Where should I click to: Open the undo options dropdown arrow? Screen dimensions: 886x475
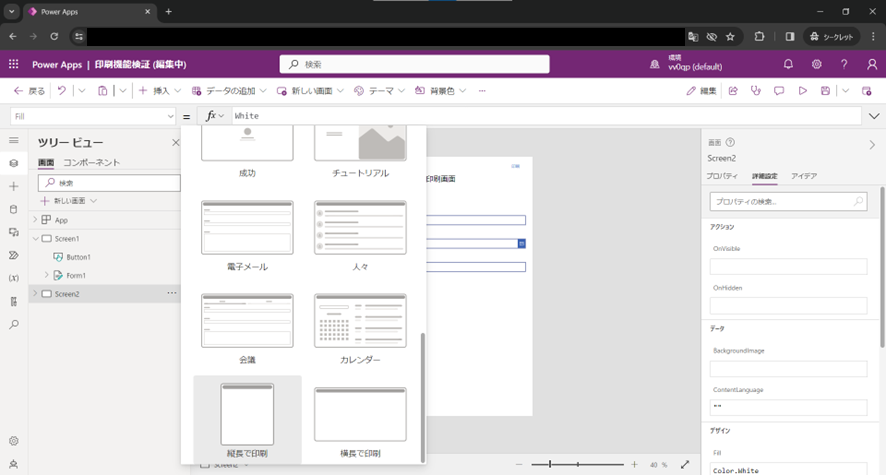point(81,90)
